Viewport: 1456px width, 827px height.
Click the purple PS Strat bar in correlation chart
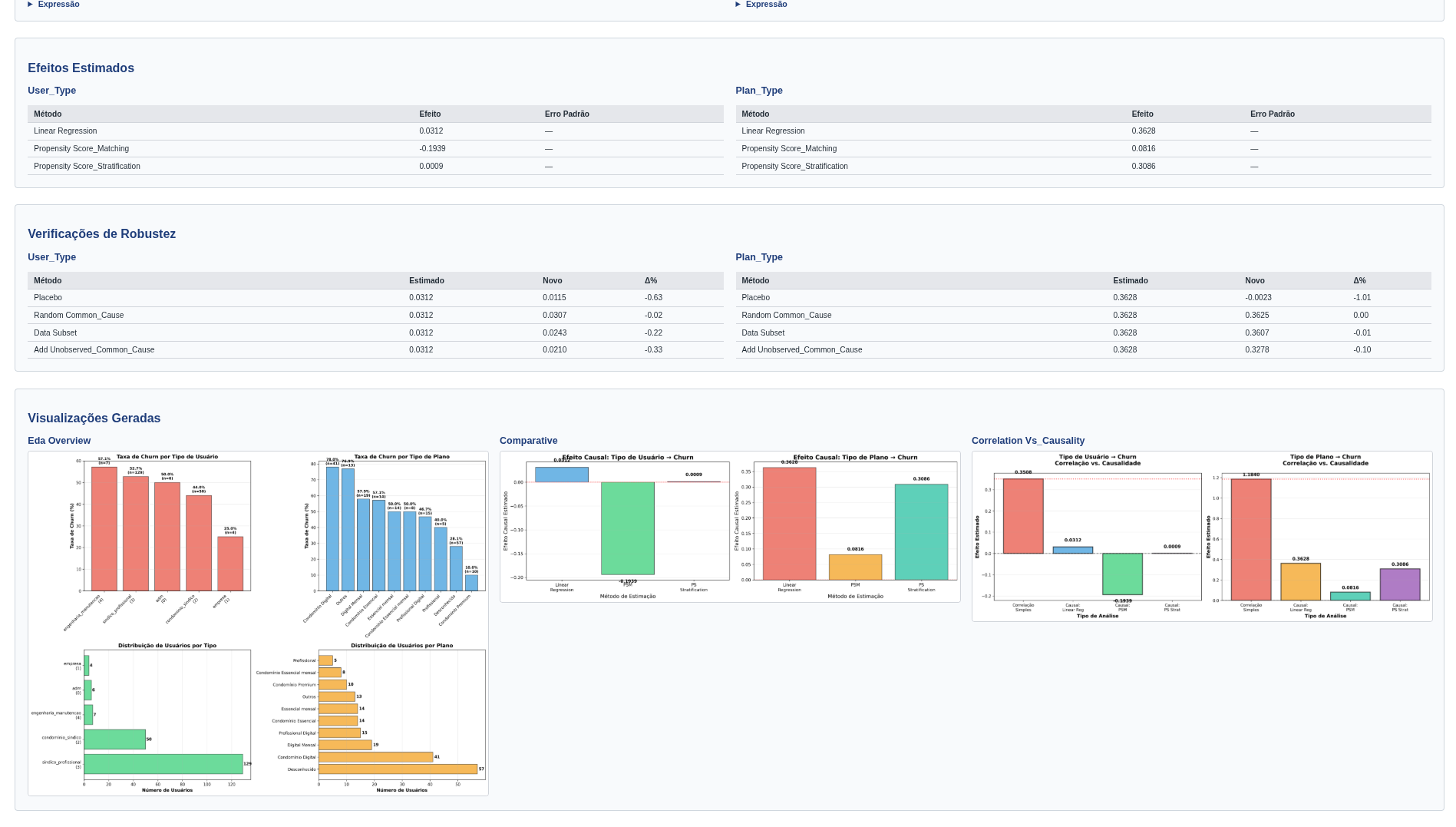click(1399, 584)
